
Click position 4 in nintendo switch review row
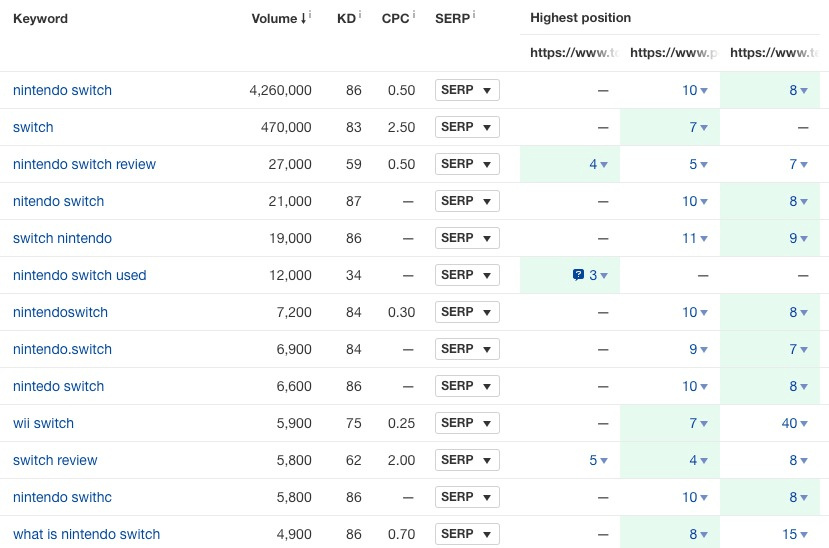(598, 164)
